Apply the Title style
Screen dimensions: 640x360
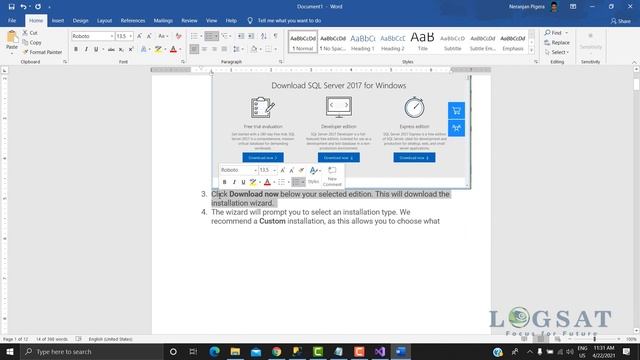[422, 42]
